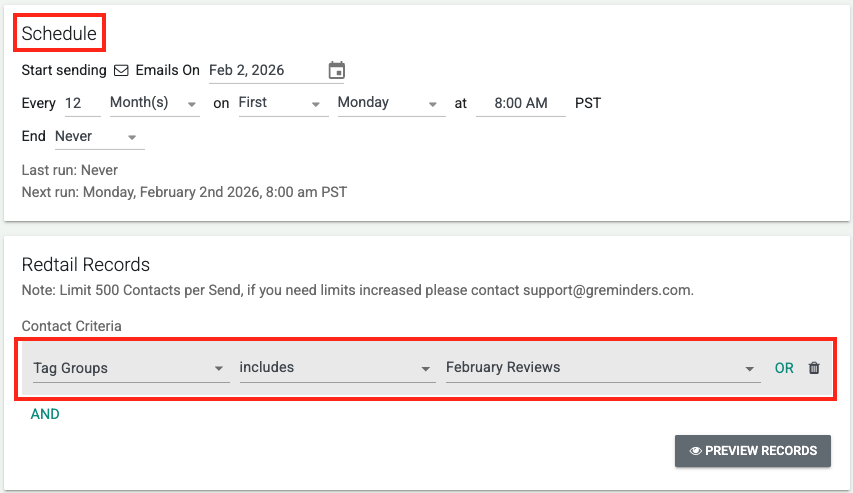Screen dimensions: 853x493
Task: Open the February Reviews value dropdown
Action: coord(601,368)
